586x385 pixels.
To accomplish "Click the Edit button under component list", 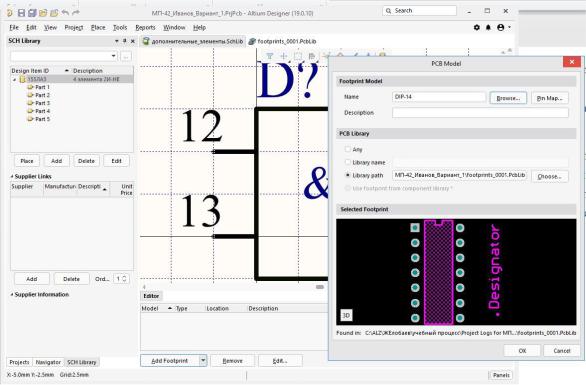I will (x=116, y=161).
